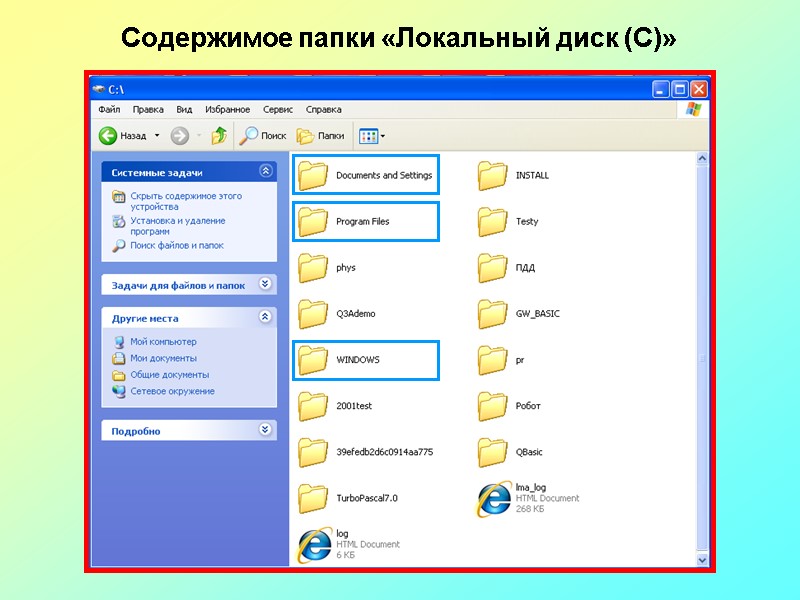
Task: Collapse the Другие места panel
Action: click(x=265, y=317)
